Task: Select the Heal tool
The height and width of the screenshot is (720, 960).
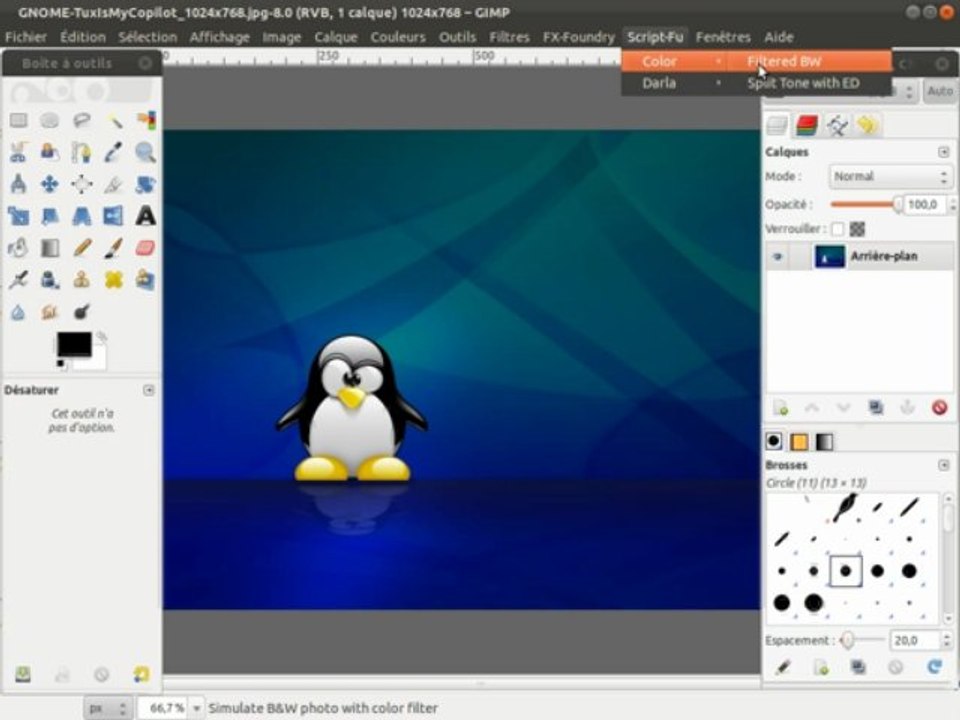Action: coord(114,280)
